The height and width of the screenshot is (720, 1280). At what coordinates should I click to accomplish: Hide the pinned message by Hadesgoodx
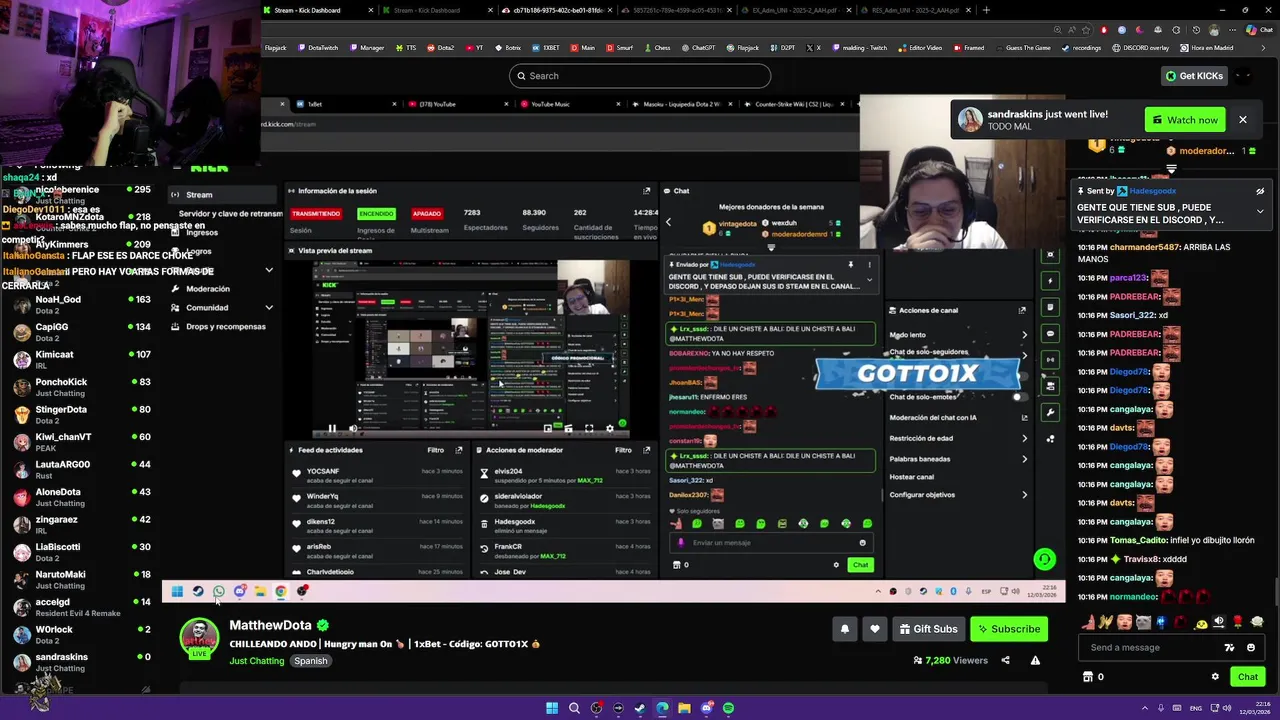(1260, 191)
